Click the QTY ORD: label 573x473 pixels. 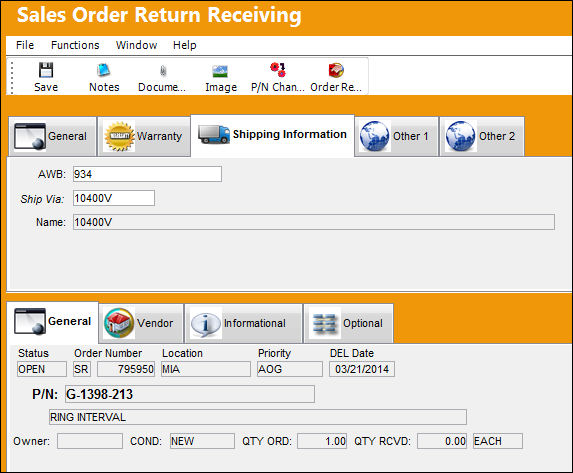click(267, 441)
